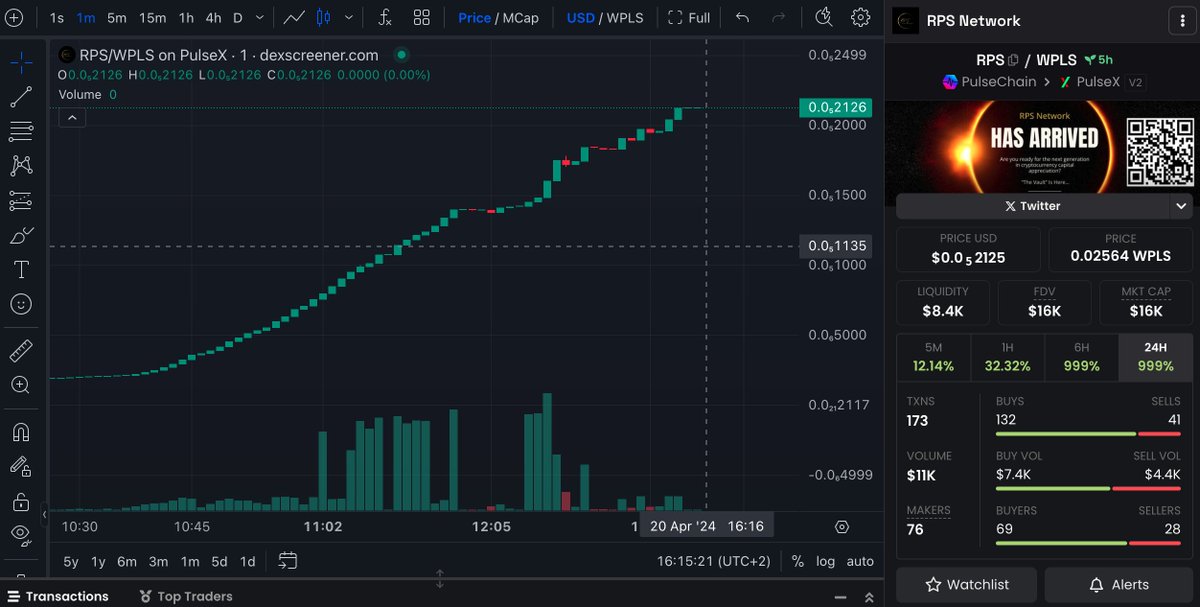Select the line chart style
This screenshot has height=607, width=1200.
(294, 17)
